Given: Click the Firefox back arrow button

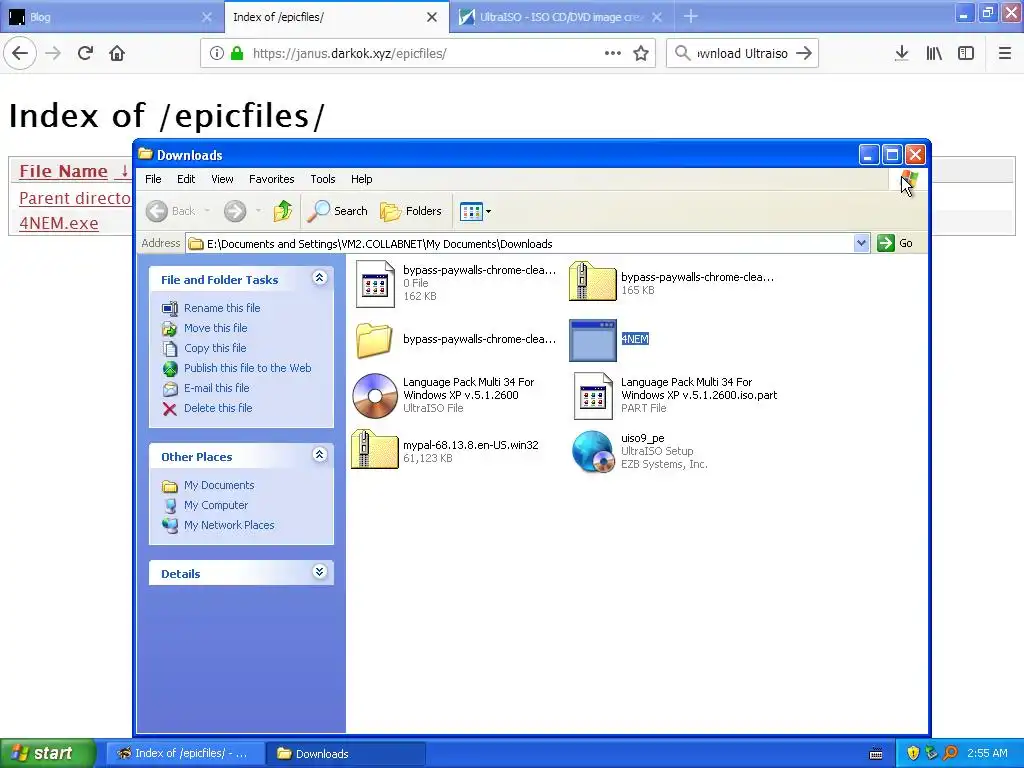Looking at the screenshot, I should point(20,54).
